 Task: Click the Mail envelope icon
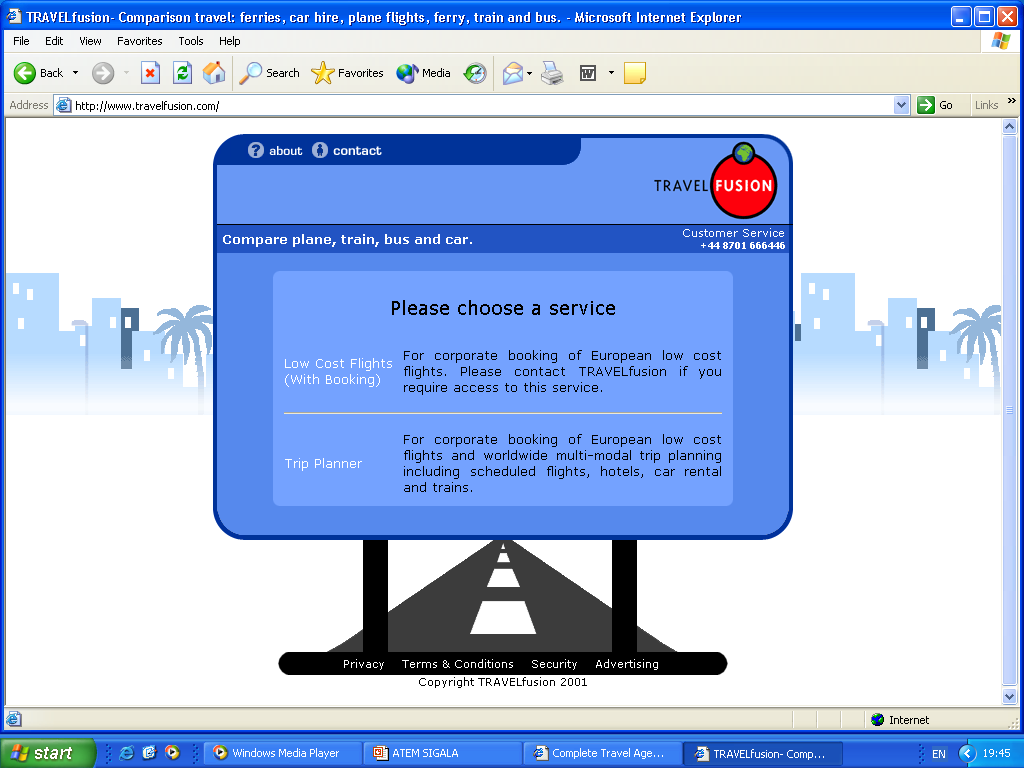[513, 73]
